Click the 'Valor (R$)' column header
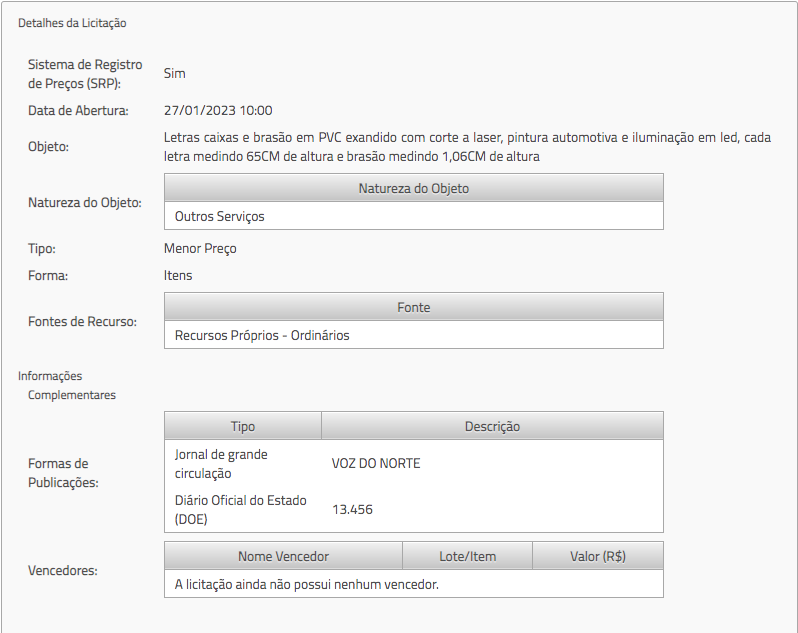The image size is (798, 633). 597,556
